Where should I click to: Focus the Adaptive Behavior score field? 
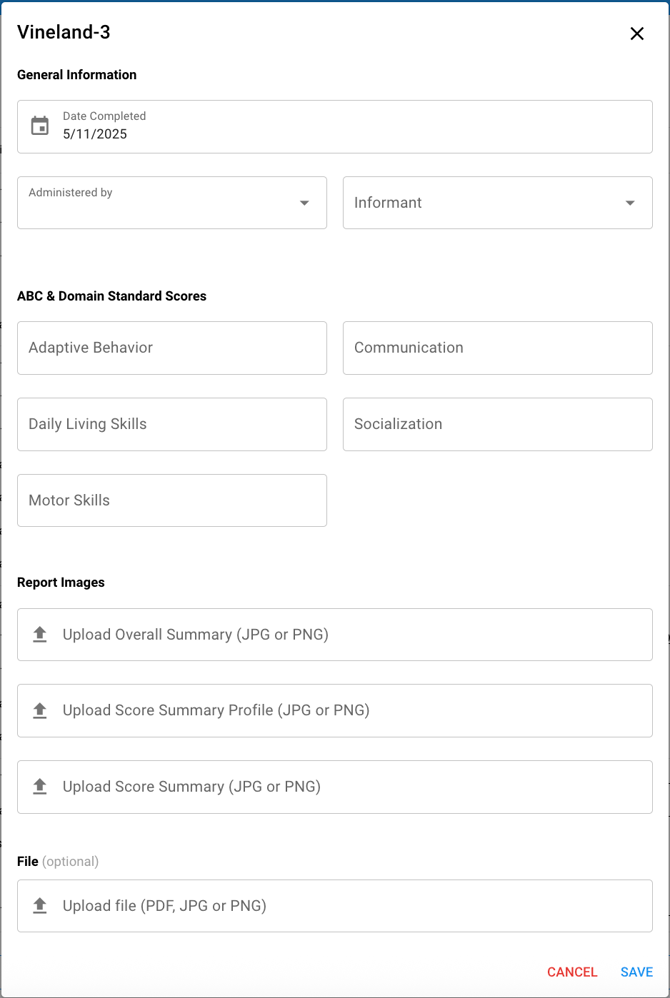(172, 348)
